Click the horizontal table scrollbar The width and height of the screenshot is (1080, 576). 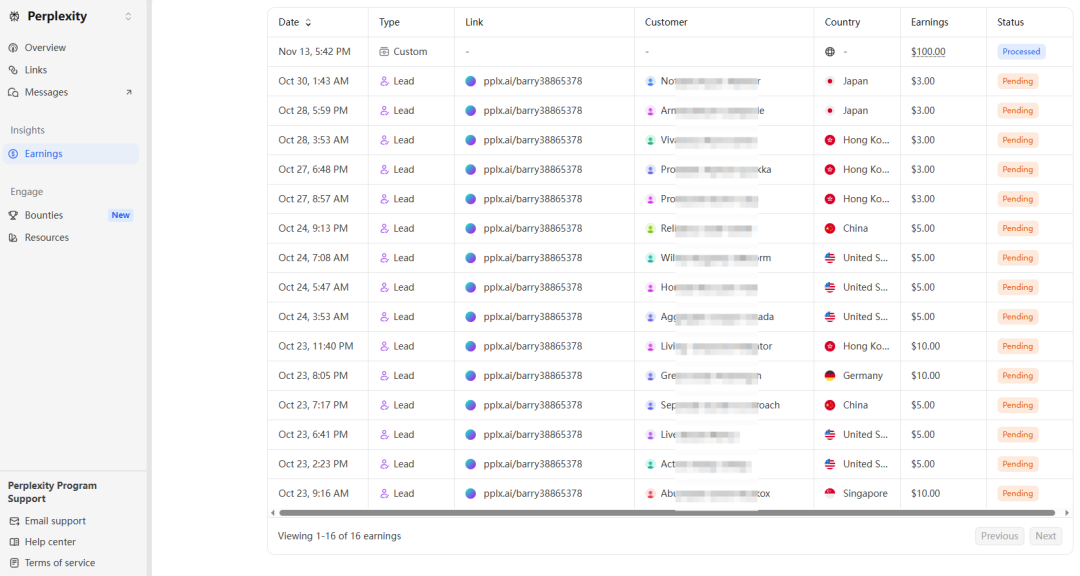coord(667,513)
